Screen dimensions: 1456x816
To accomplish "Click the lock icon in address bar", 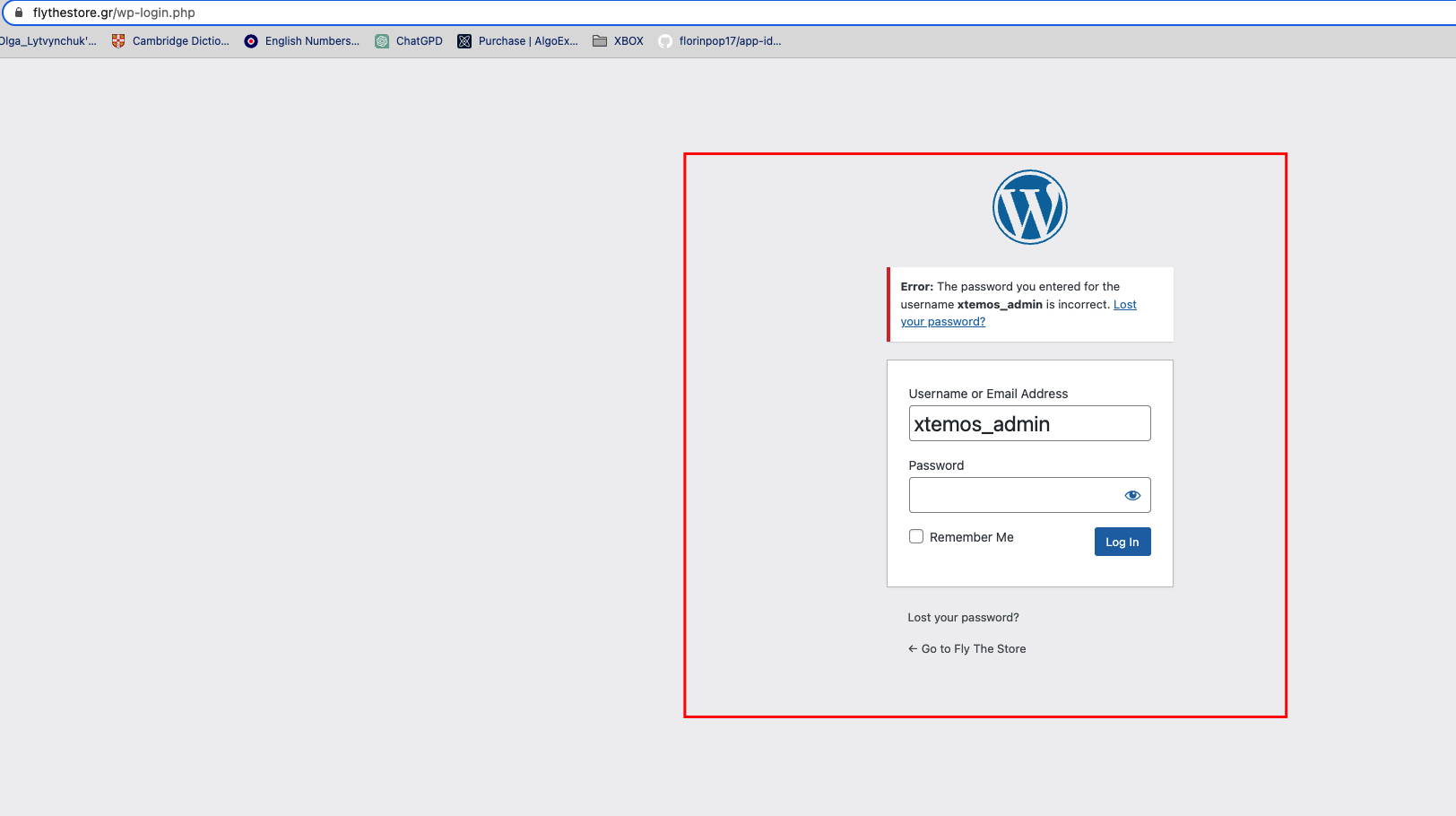I will pos(18,13).
